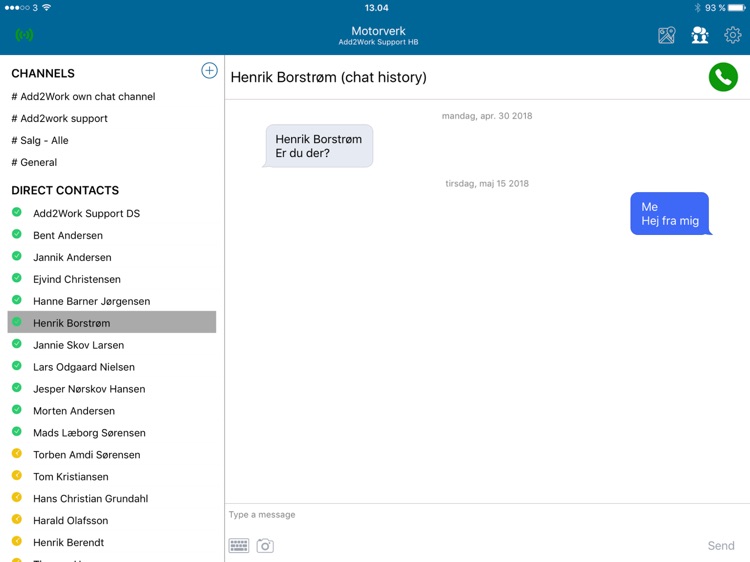Select contact Bent Andersen
Image resolution: width=750 pixels, height=562 pixels.
(68, 236)
